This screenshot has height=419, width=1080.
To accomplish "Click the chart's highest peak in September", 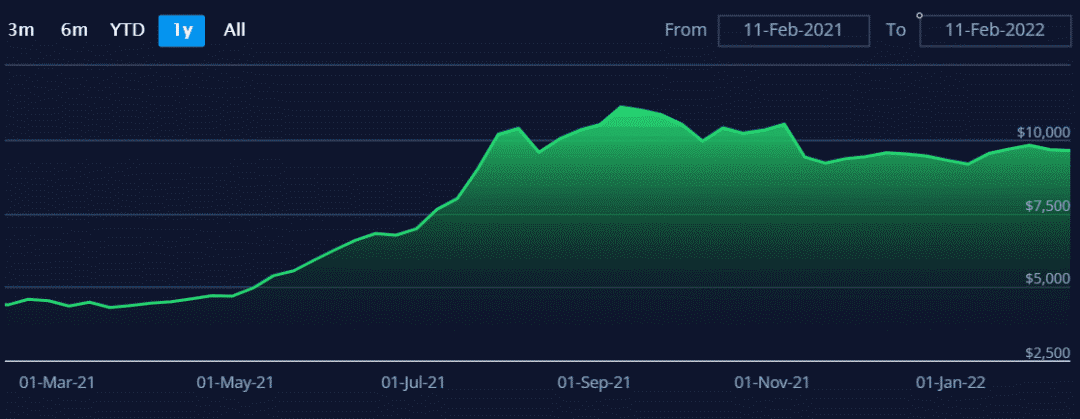I will (622, 106).
